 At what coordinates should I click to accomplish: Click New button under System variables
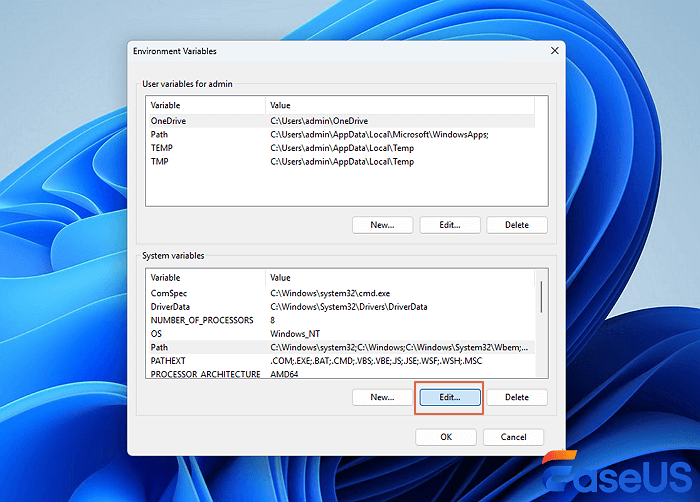pos(382,397)
